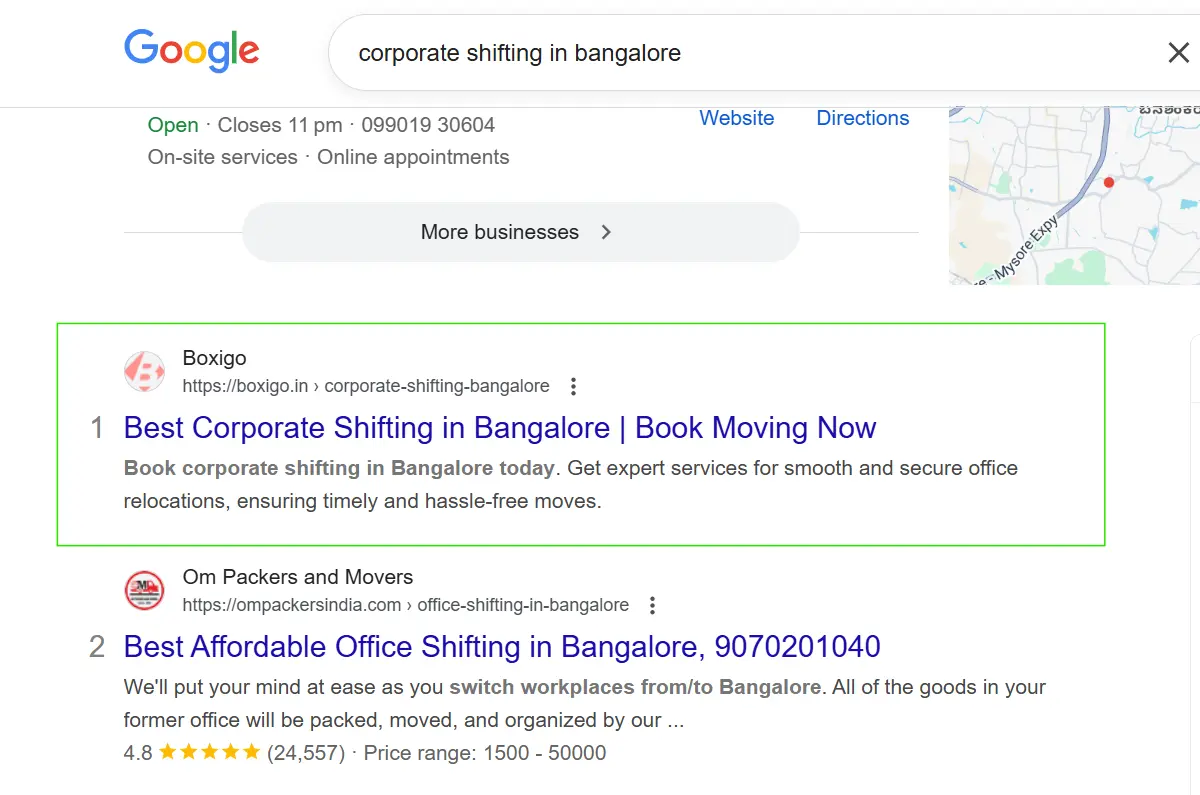The image size is (1200, 795).
Task: Open Boxigo site favicon
Action: point(144,371)
